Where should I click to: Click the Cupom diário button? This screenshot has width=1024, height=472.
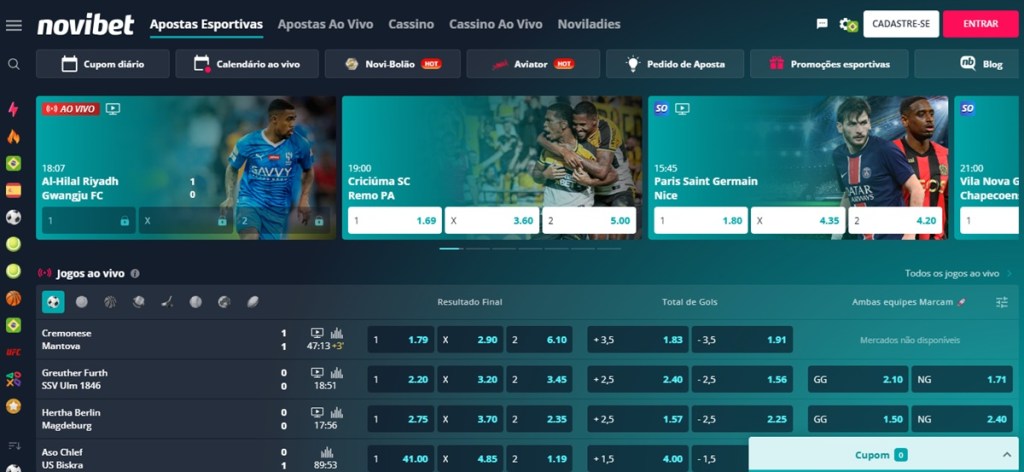(x=103, y=64)
